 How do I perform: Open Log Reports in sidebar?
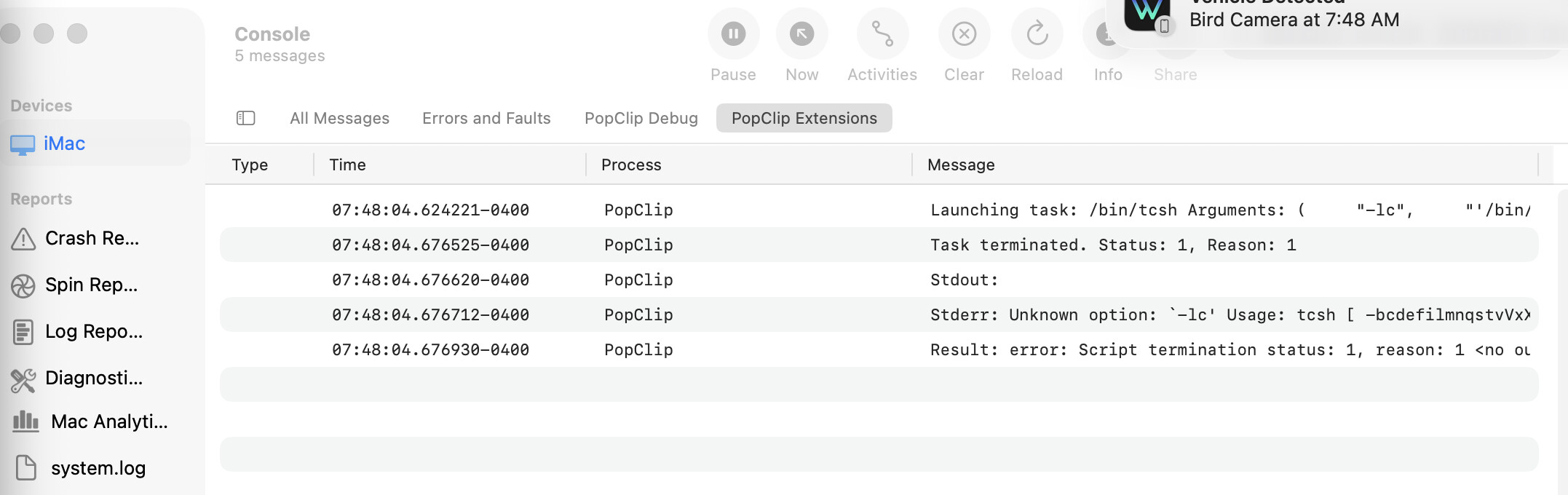coord(92,332)
